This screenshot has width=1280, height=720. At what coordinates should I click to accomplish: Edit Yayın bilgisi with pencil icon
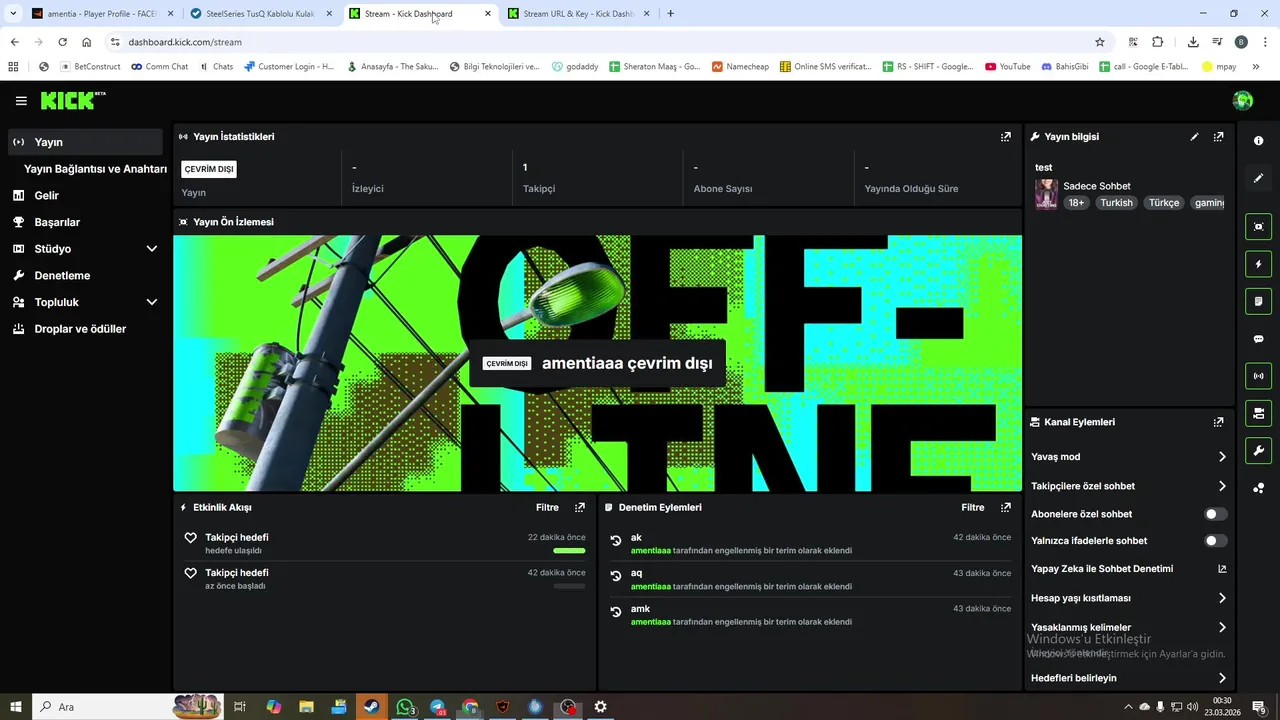pos(1194,137)
